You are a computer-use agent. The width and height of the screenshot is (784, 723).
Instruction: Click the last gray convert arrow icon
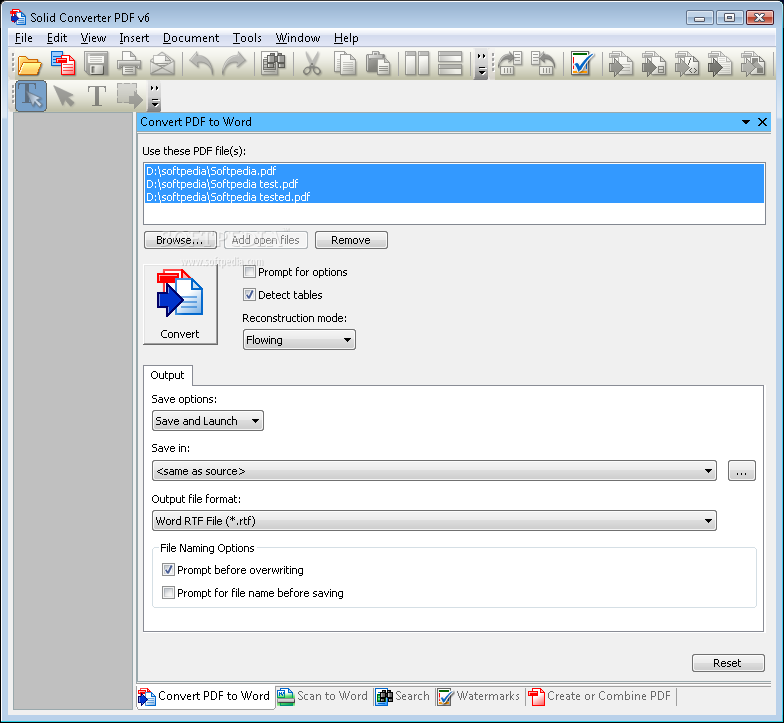[752, 64]
